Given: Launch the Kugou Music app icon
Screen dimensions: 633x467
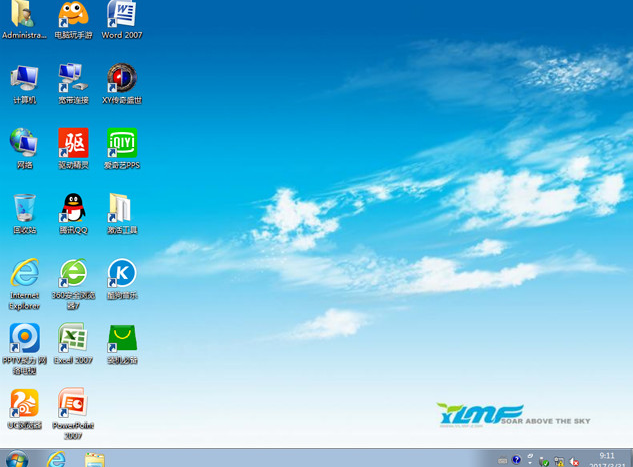Looking at the screenshot, I should click(x=121, y=274).
